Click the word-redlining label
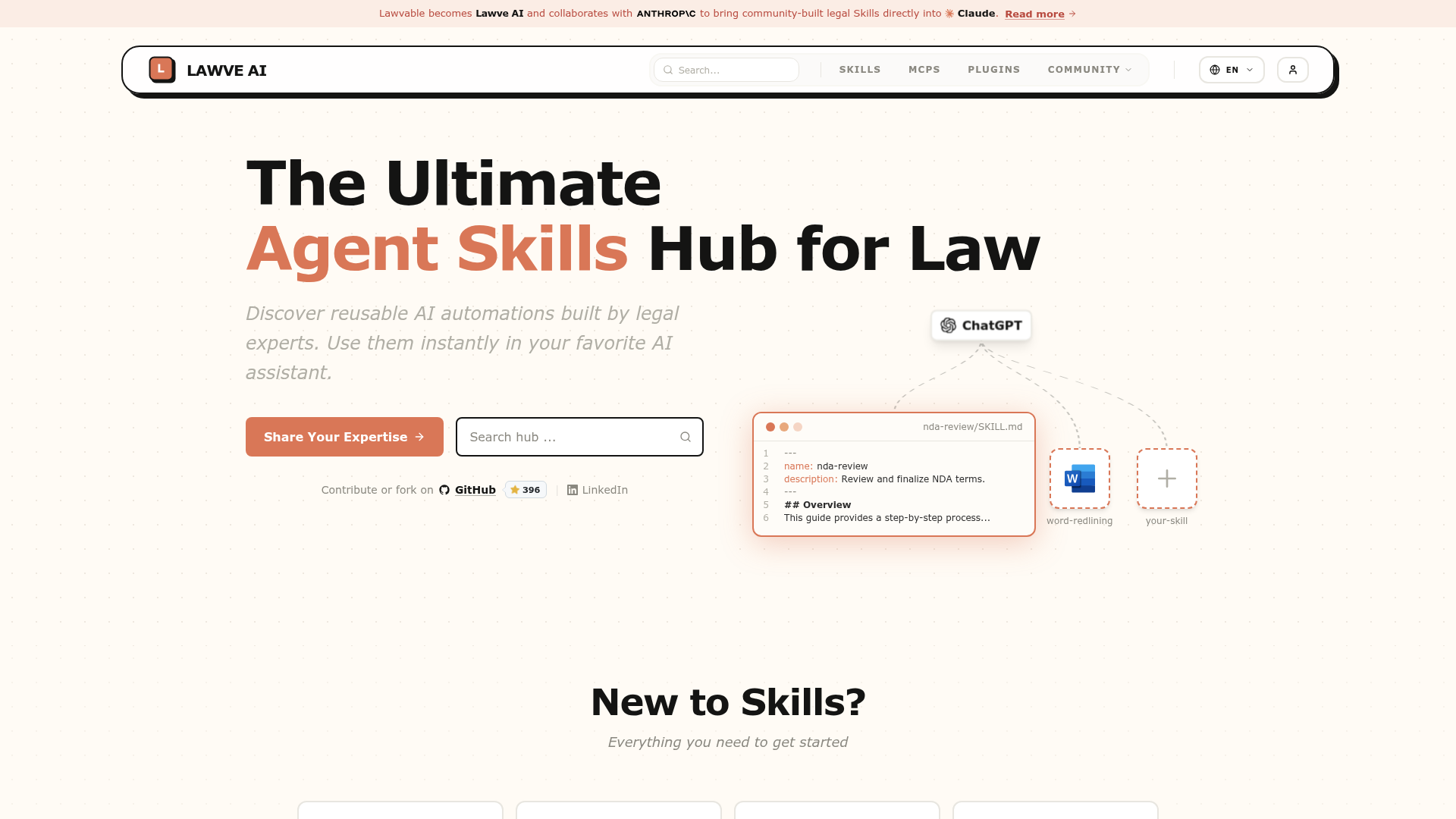1456x819 pixels. click(1080, 521)
